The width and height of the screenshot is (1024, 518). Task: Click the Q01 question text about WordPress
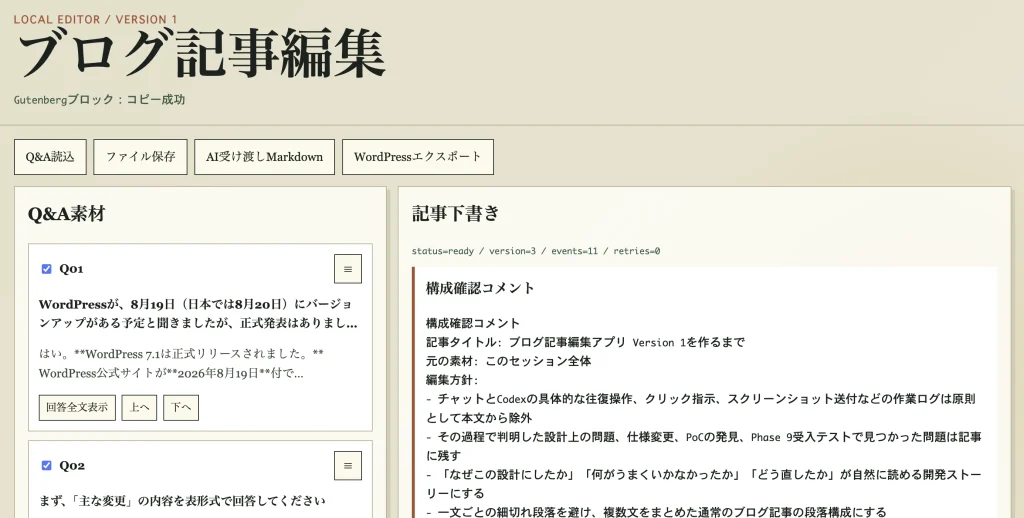(198, 314)
